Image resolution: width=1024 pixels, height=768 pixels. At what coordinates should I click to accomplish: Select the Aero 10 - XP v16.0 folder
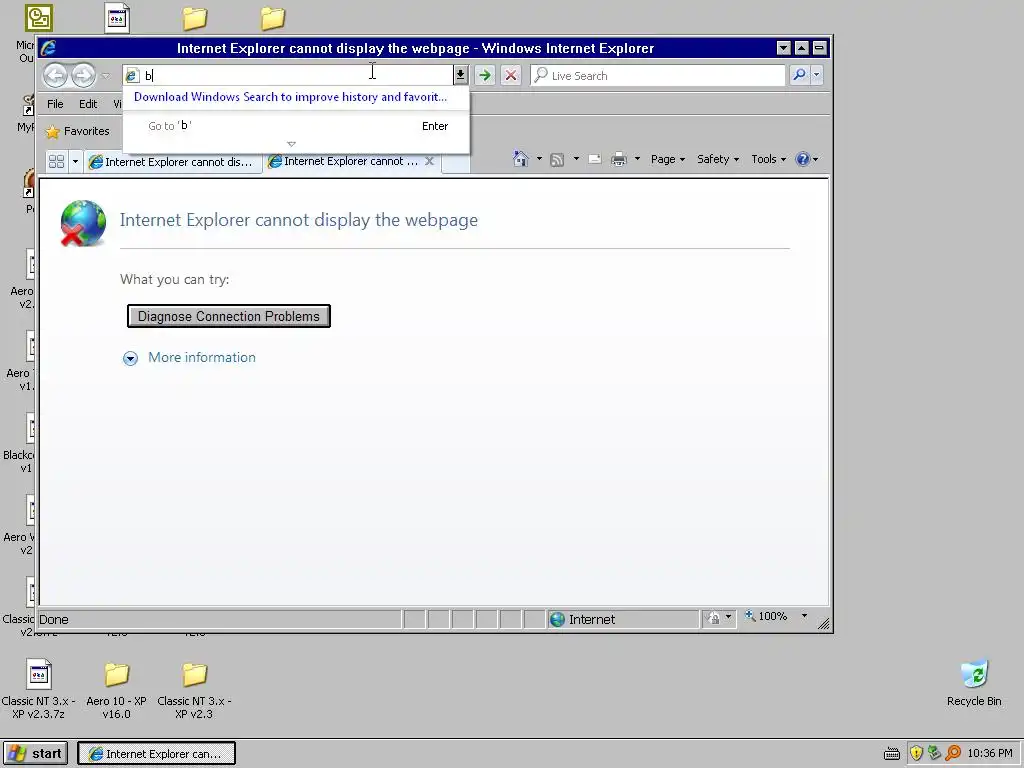[116, 690]
